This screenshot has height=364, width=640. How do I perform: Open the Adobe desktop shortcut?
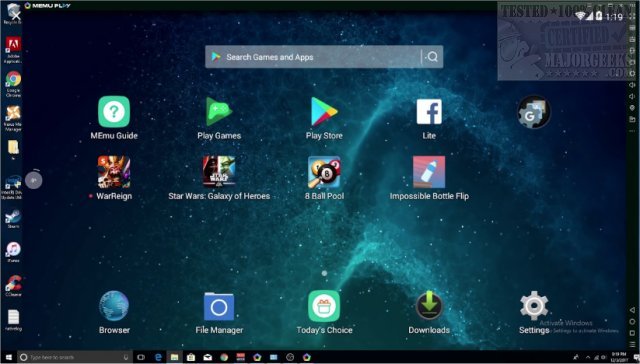[x=13, y=50]
